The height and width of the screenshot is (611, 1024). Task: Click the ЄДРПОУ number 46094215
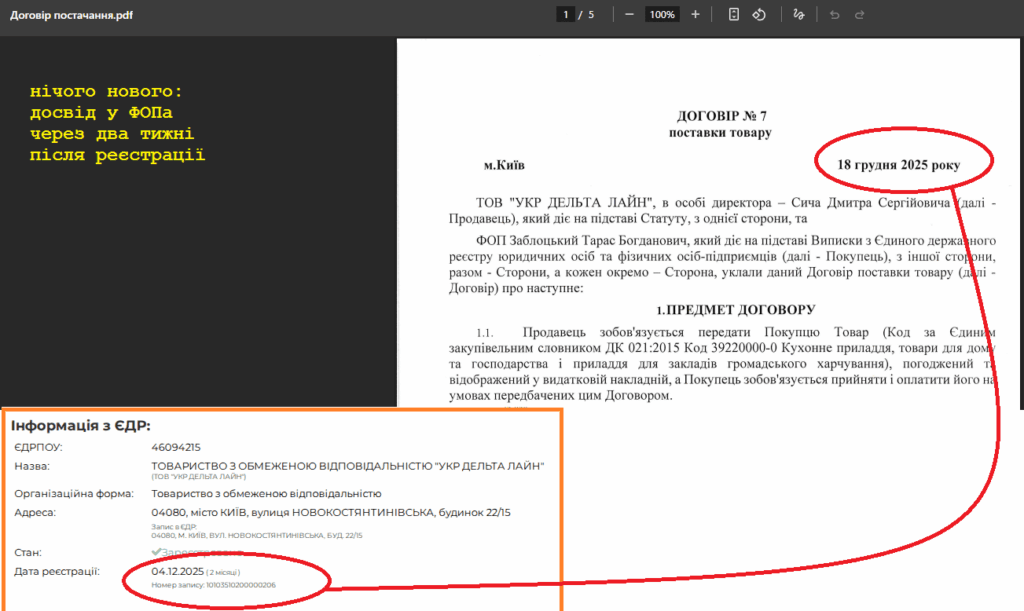point(175,447)
